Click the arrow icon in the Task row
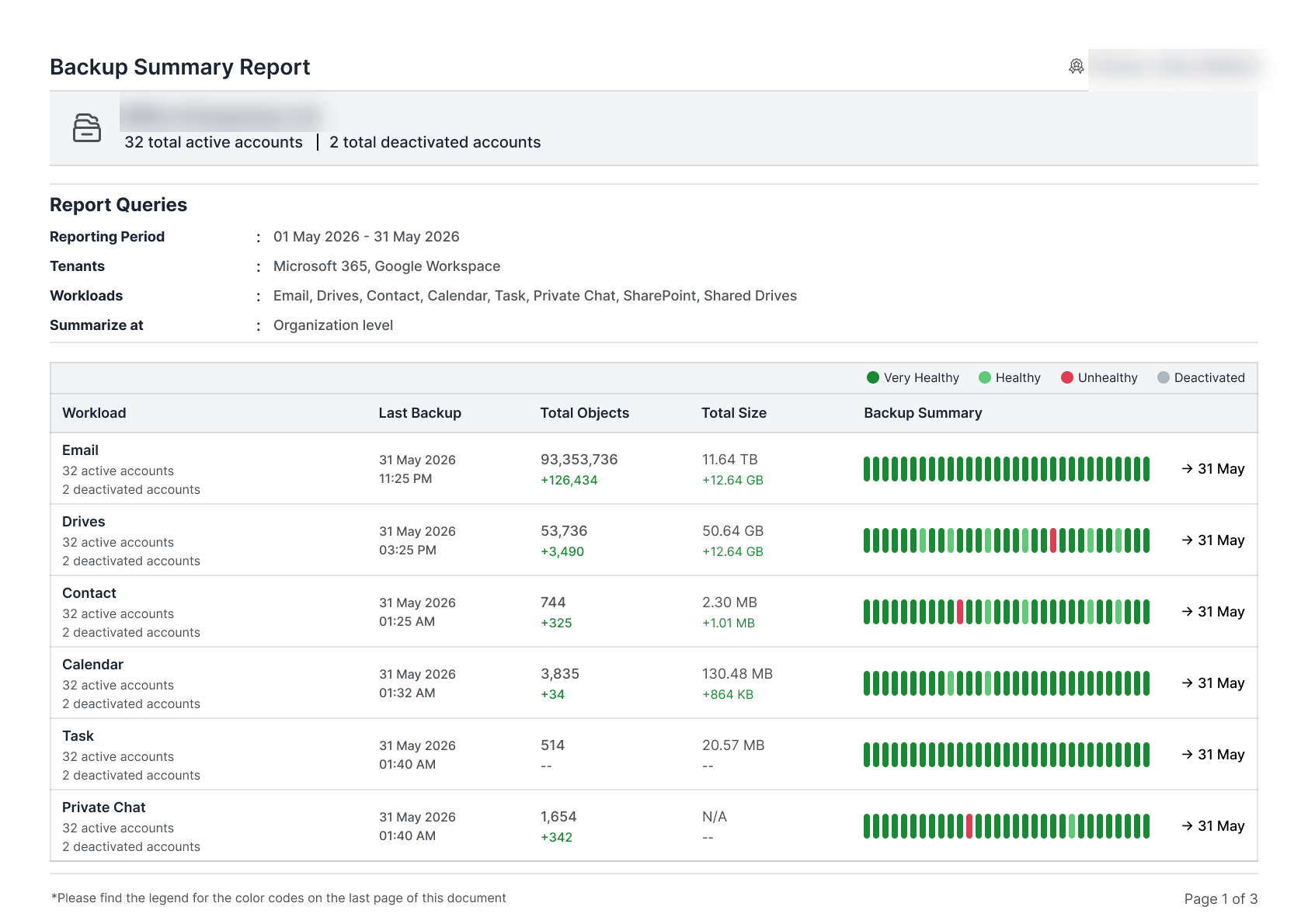The width and height of the screenshot is (1308, 924). pyautogui.click(x=1188, y=754)
